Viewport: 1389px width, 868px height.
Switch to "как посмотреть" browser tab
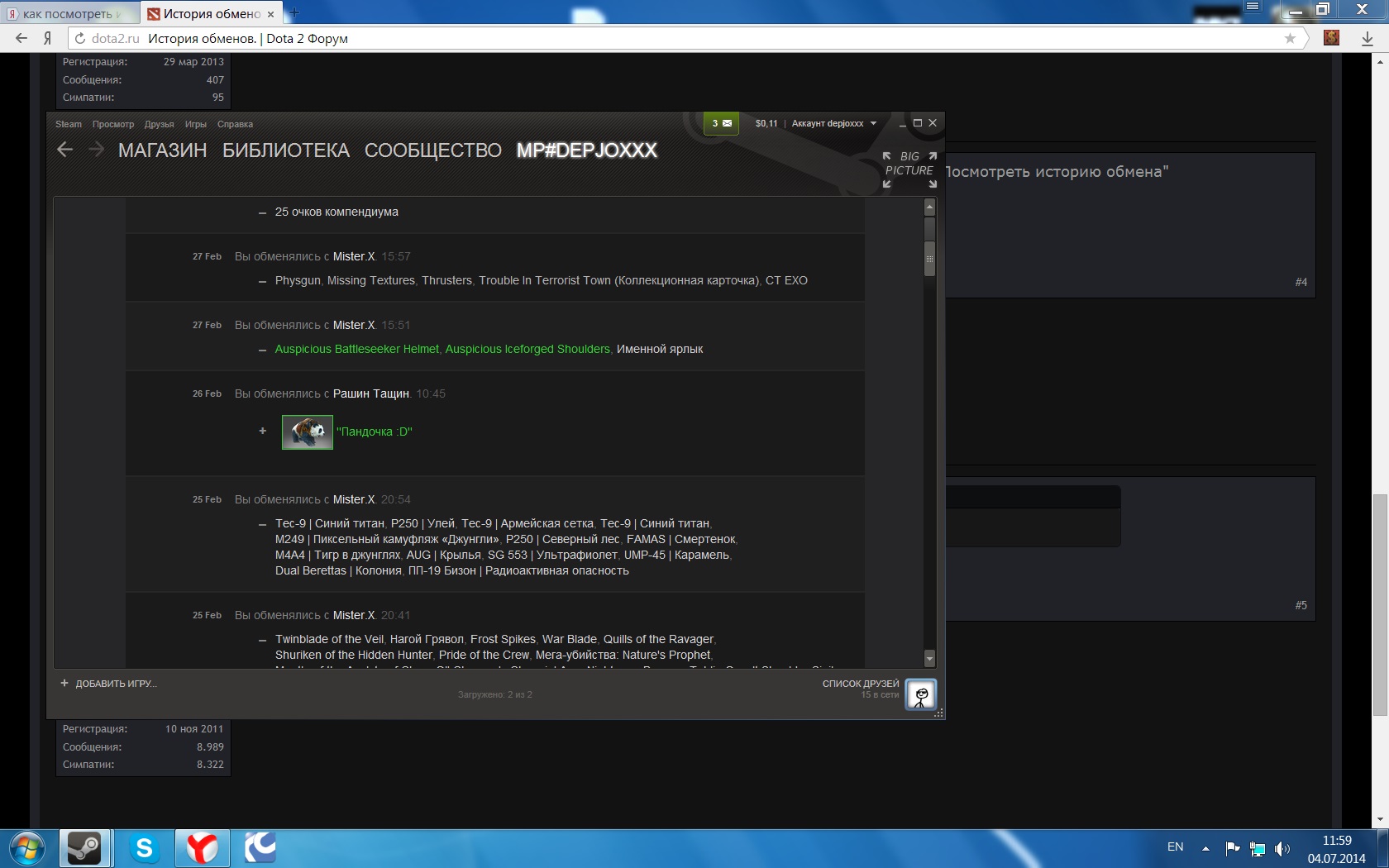click(x=70, y=13)
